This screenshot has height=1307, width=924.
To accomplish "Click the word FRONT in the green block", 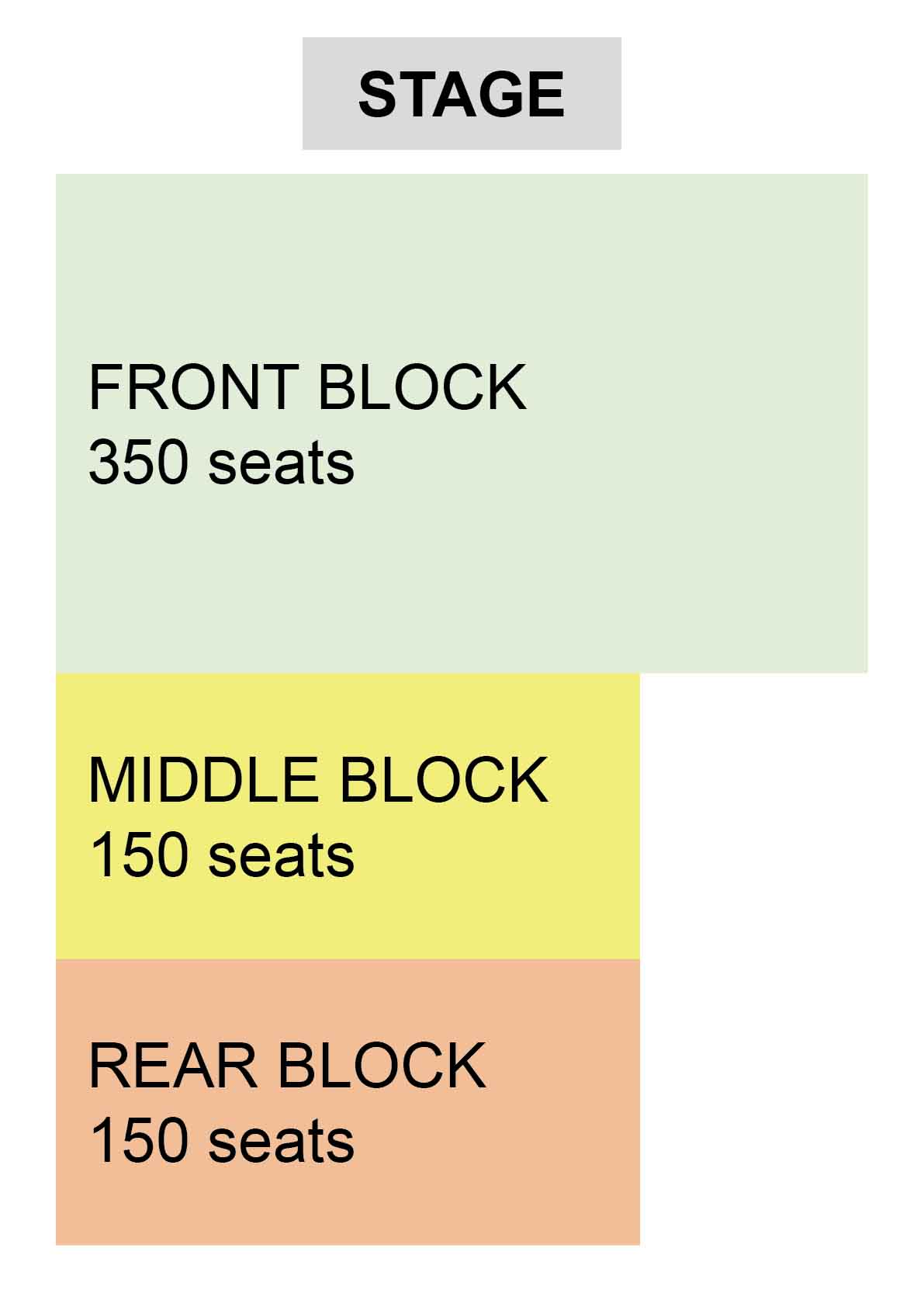I will click(194, 387).
